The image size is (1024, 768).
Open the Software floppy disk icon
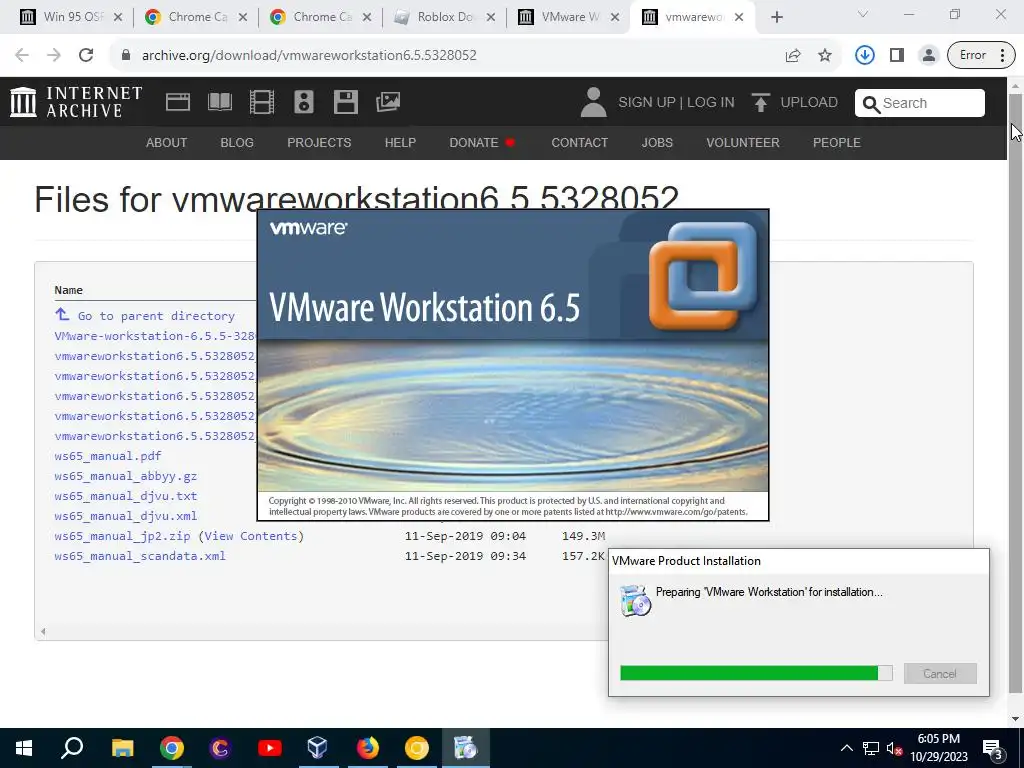click(345, 102)
